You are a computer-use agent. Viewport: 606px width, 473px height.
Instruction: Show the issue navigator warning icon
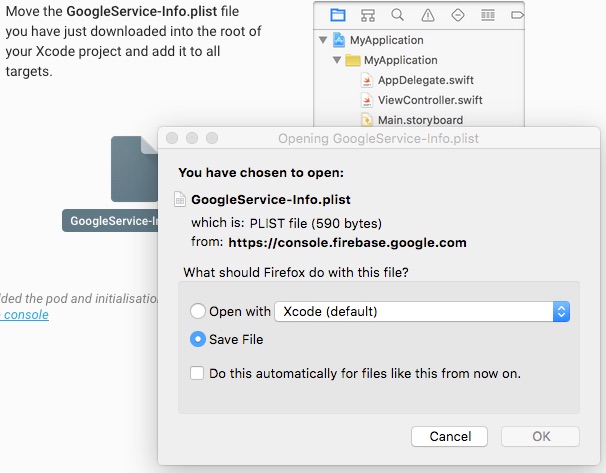427,15
